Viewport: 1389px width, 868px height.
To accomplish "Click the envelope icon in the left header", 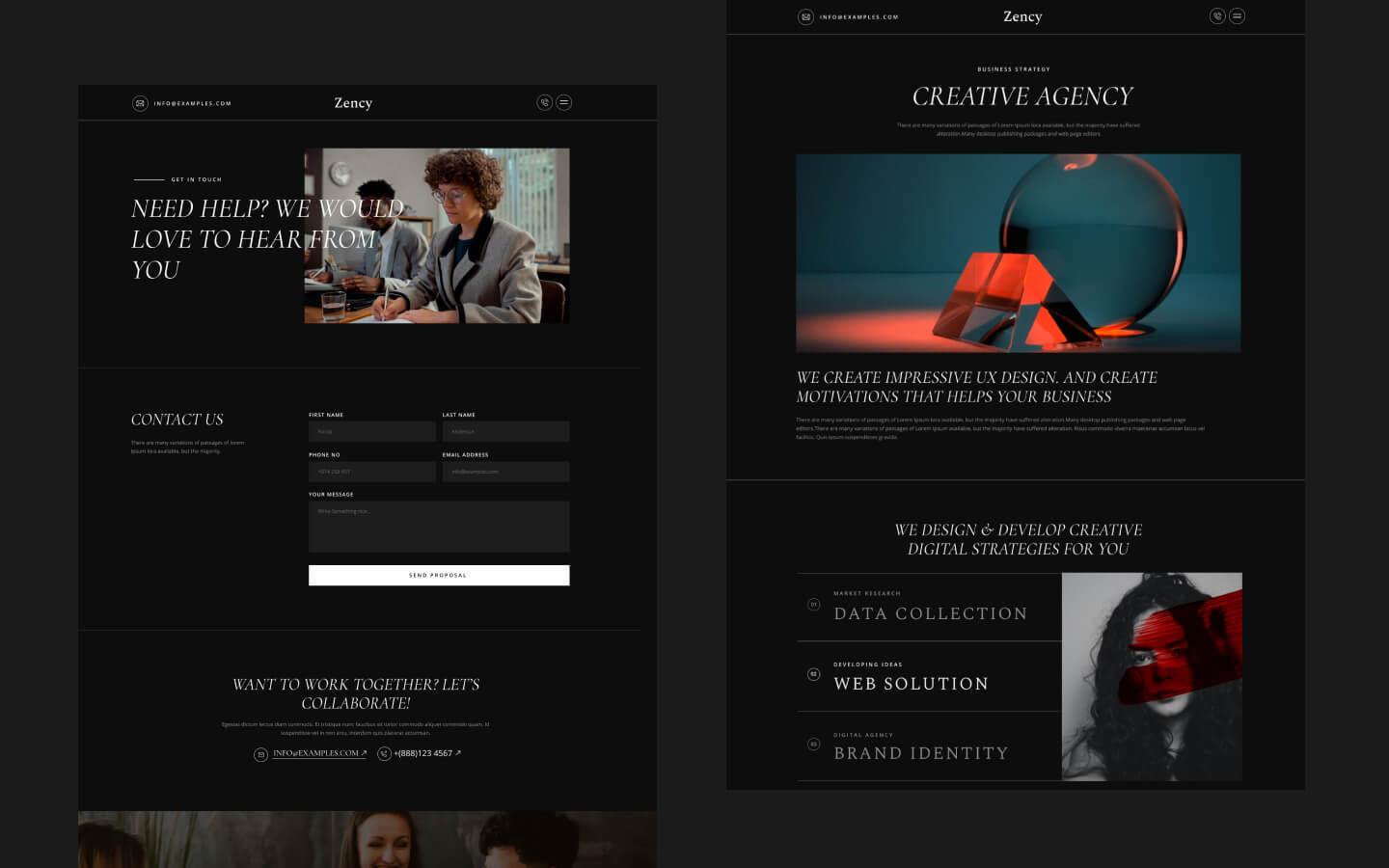I will [141, 102].
